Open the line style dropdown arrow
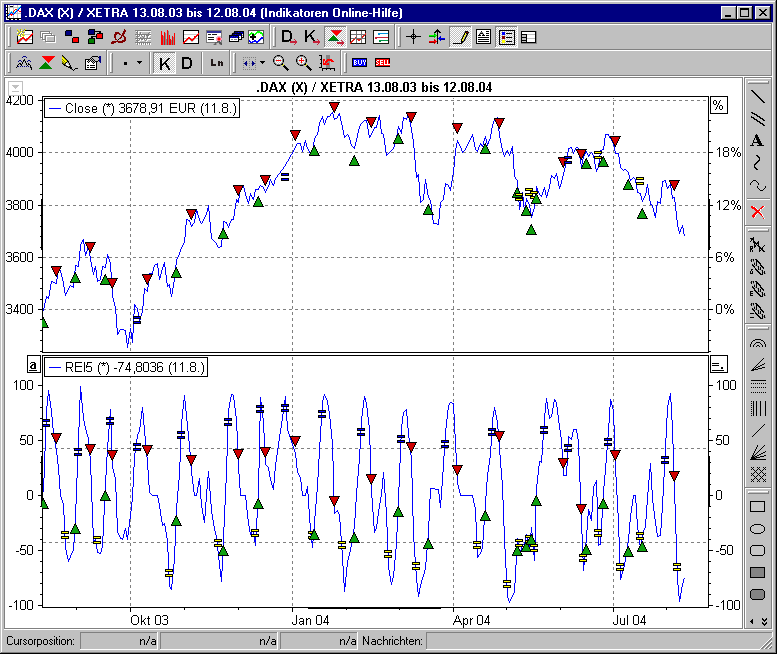777x654 pixels. (138, 63)
